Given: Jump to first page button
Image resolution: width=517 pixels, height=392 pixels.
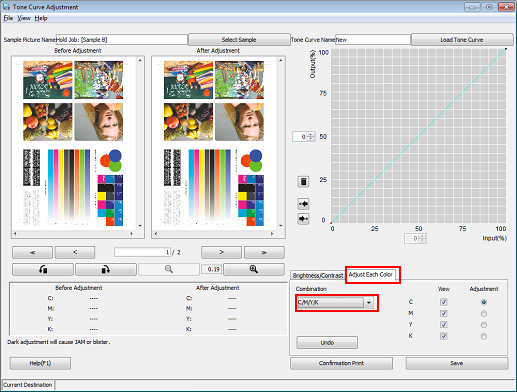Looking at the screenshot, I should click(x=32, y=252).
